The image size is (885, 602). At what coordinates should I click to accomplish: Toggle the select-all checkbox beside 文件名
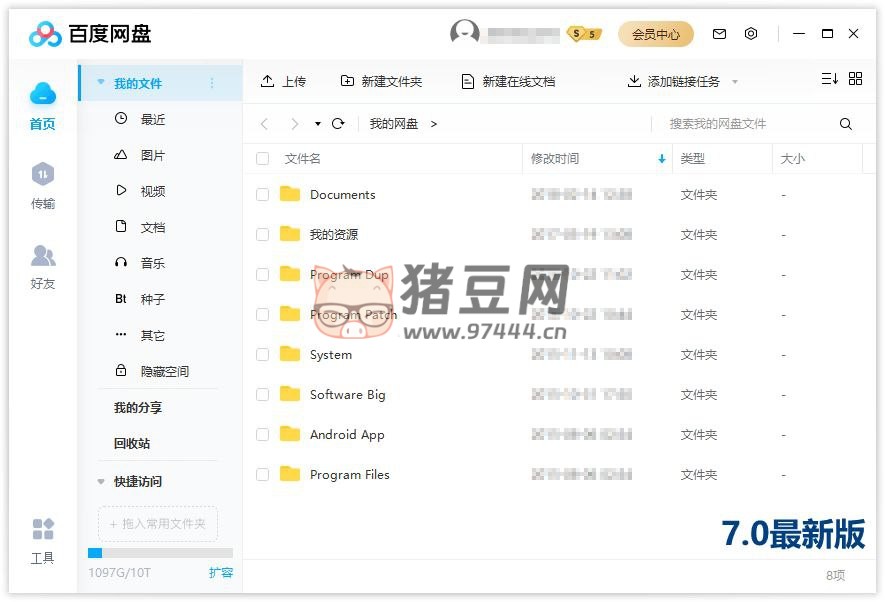tap(262, 159)
